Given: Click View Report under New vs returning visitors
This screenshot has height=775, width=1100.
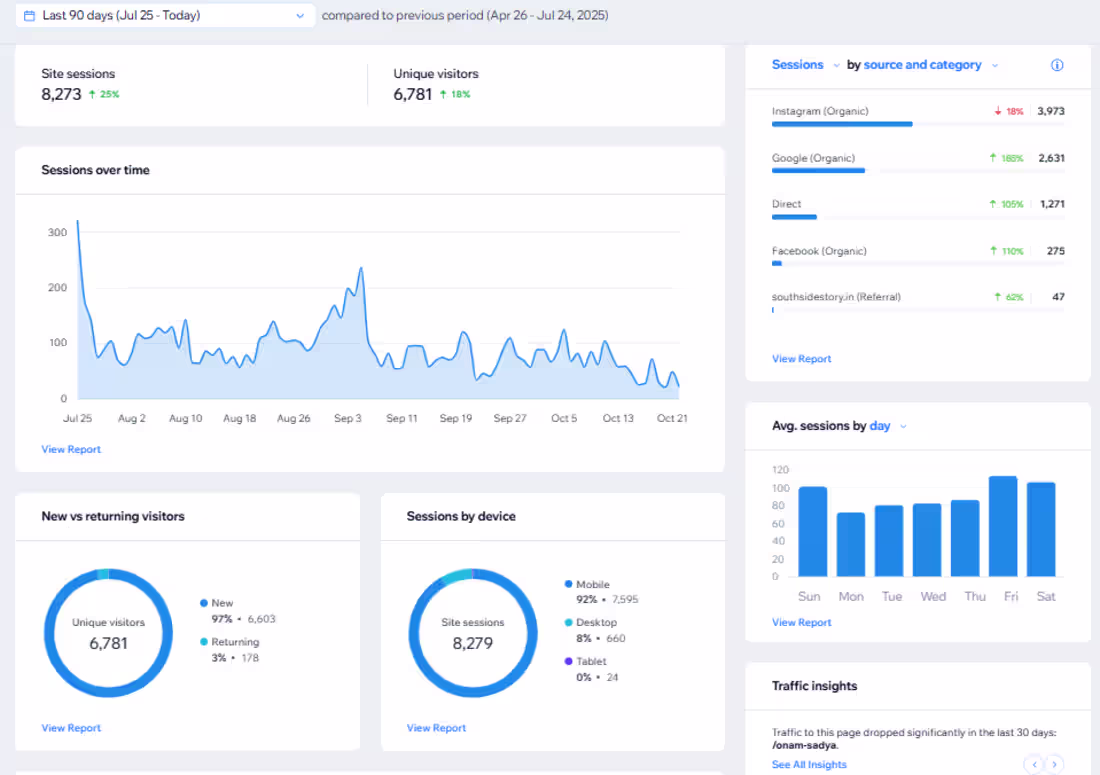Looking at the screenshot, I should pyautogui.click(x=71, y=727).
